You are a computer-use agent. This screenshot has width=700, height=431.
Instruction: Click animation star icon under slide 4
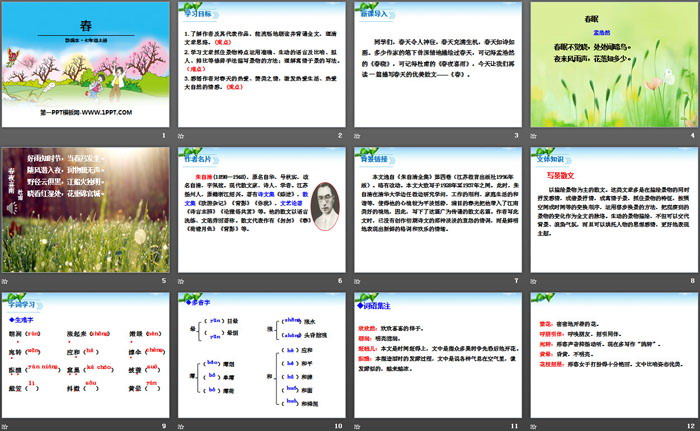pos(533,136)
